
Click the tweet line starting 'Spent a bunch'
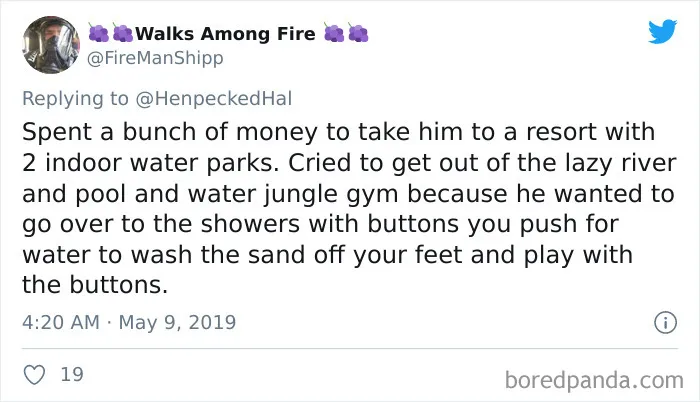coord(338,132)
